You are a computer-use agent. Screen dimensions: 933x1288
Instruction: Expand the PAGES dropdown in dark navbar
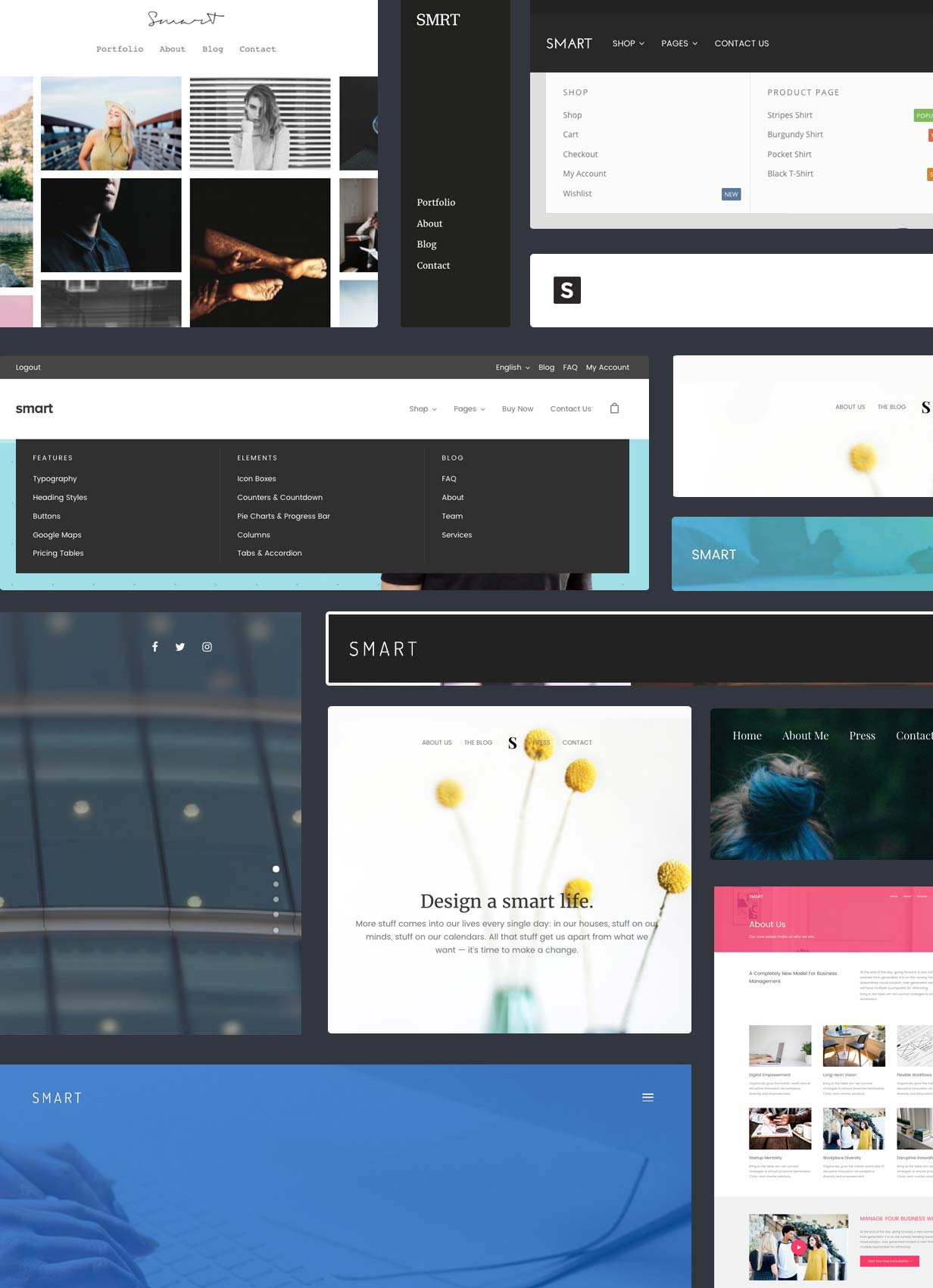(679, 43)
